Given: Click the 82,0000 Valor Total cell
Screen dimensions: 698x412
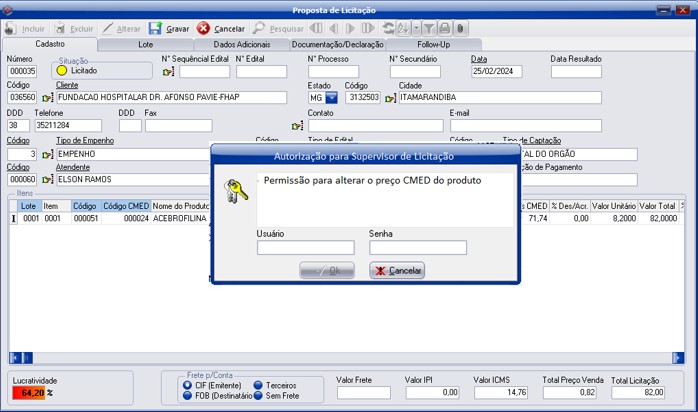Looking at the screenshot, I should 658,218.
